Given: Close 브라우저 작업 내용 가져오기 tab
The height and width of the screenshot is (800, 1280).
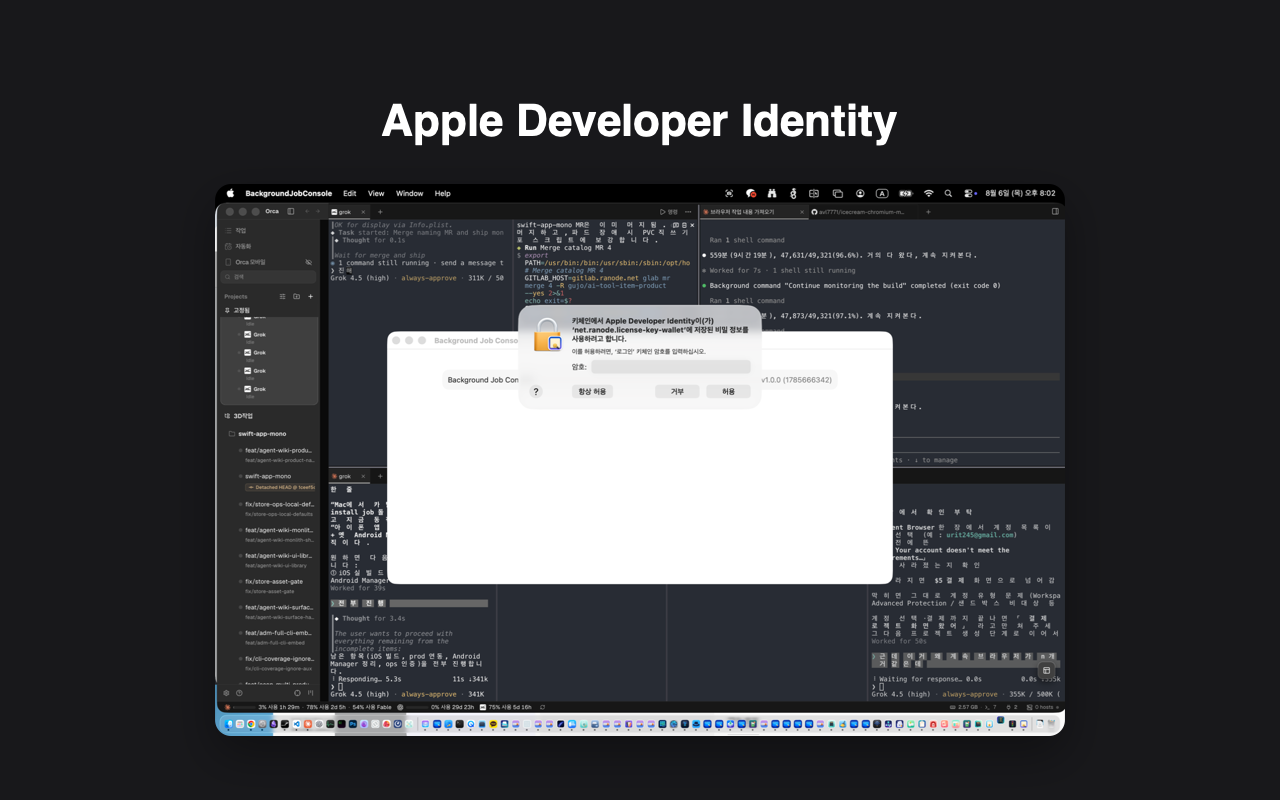Looking at the screenshot, I should coord(801,212).
